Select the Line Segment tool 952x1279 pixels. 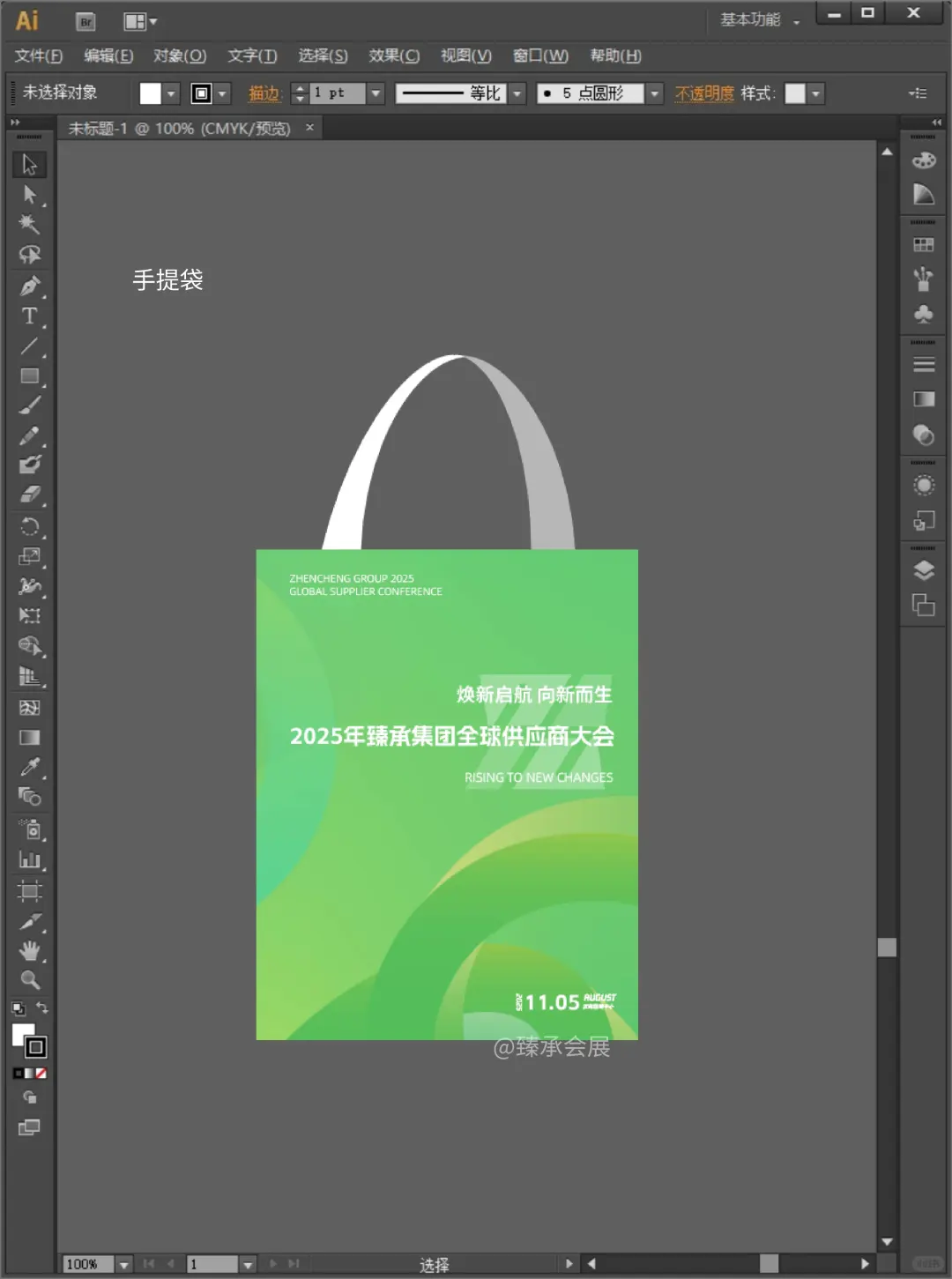pyautogui.click(x=29, y=346)
